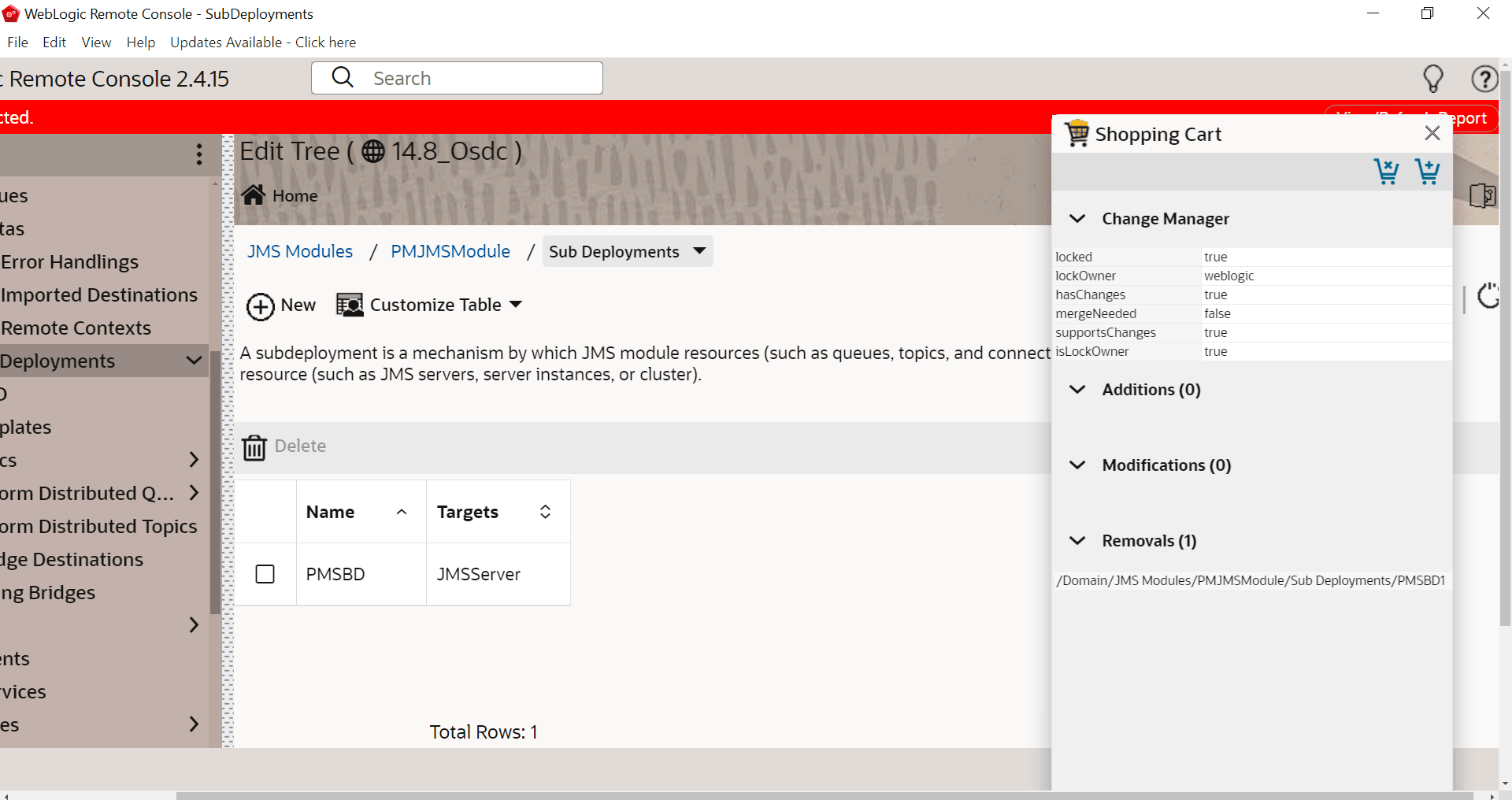Select Uniform Distributed Topics tree item
Viewport: 1512px width, 800px height.
[98, 526]
